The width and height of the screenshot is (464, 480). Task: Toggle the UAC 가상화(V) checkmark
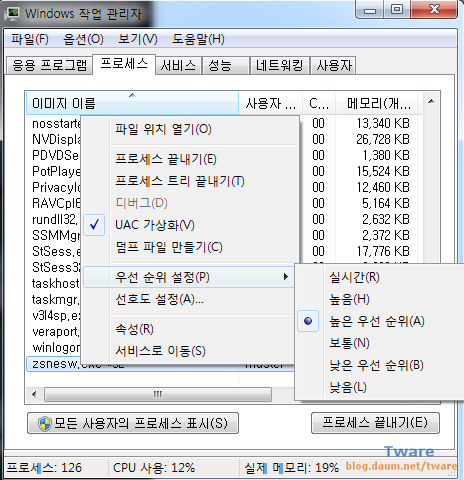(94, 225)
